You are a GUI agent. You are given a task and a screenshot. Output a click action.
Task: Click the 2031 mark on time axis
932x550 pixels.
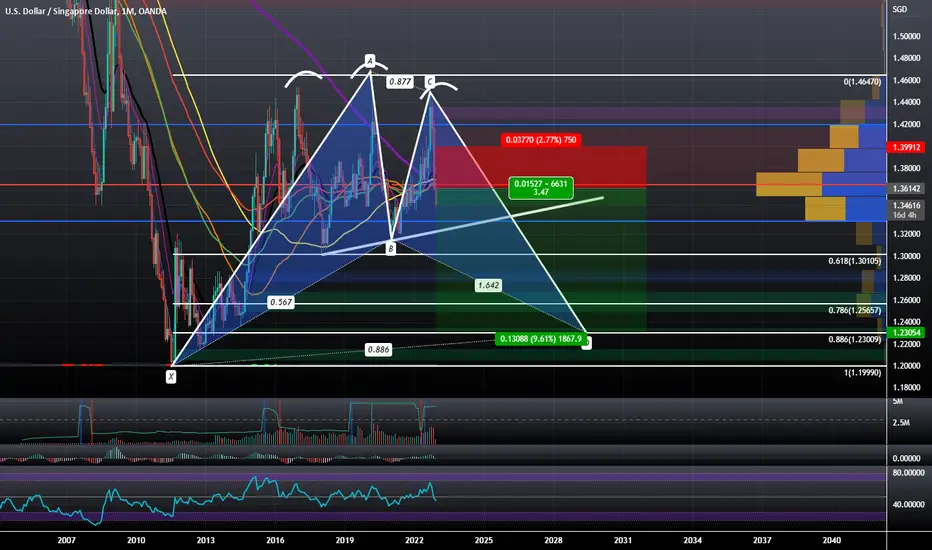[x=623, y=540]
